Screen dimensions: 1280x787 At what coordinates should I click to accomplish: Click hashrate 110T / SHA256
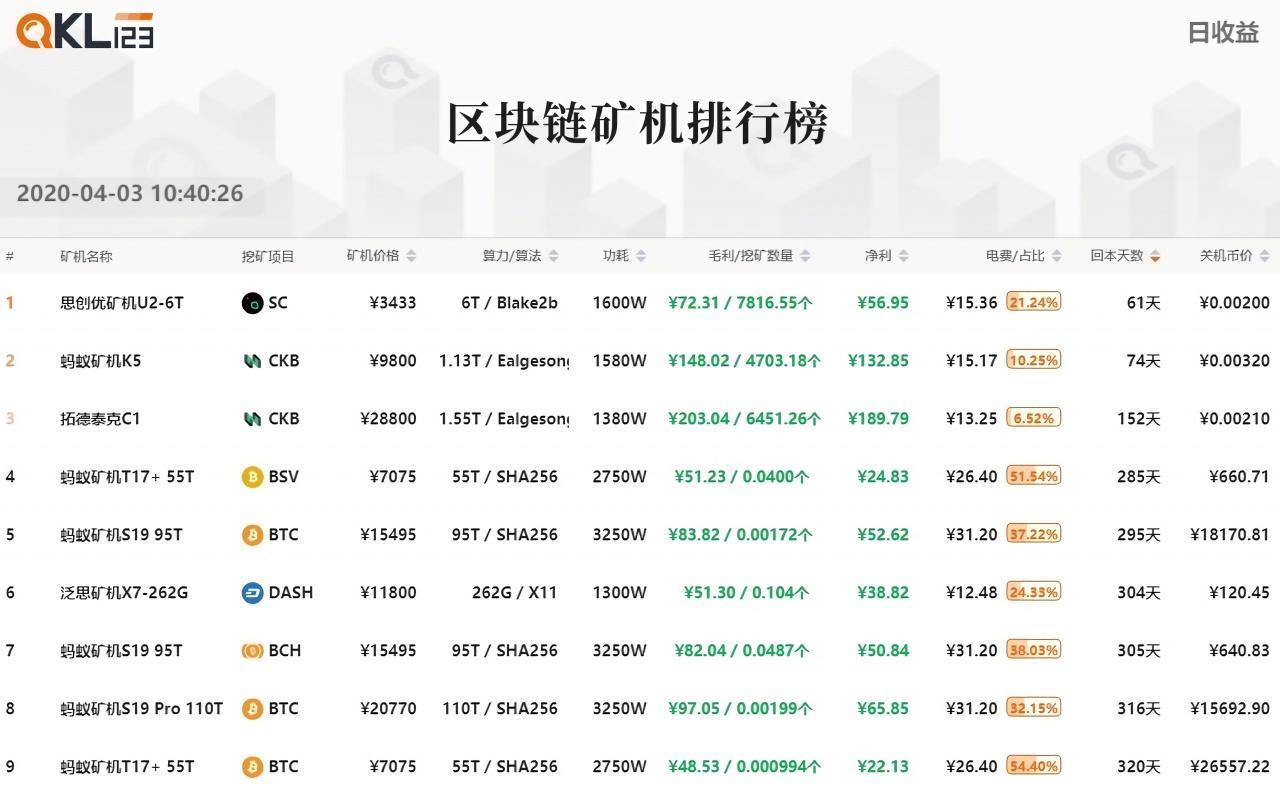[500, 709]
